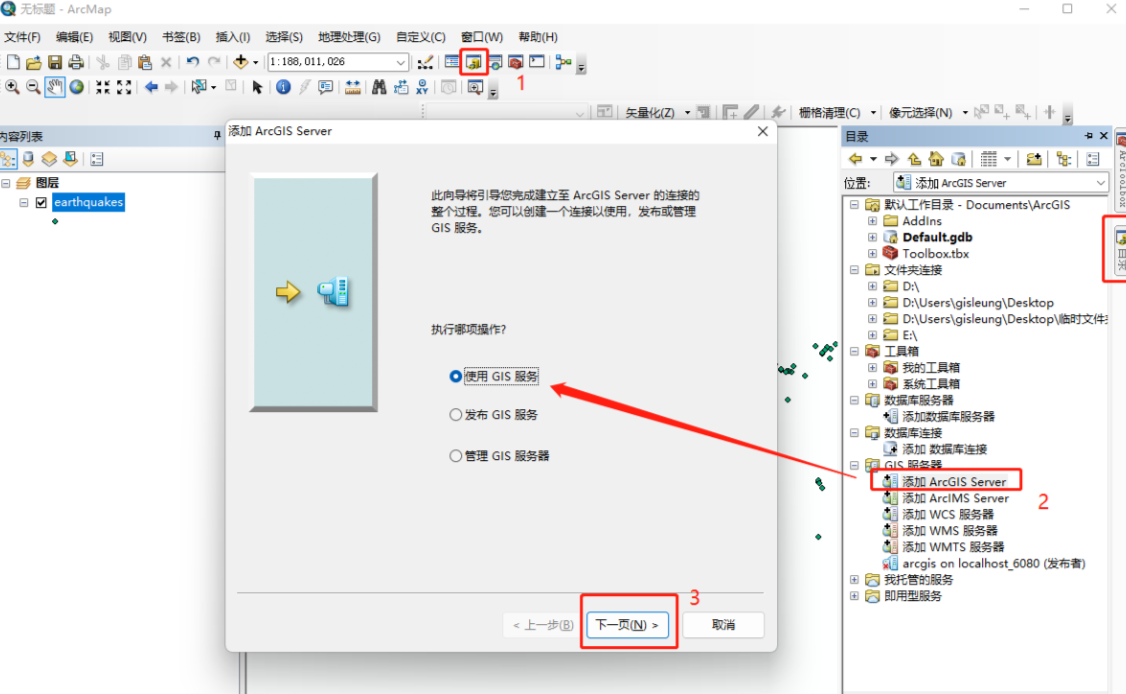The width and height of the screenshot is (1126, 694).
Task: Open a map document with the Open icon
Action: (x=33, y=63)
